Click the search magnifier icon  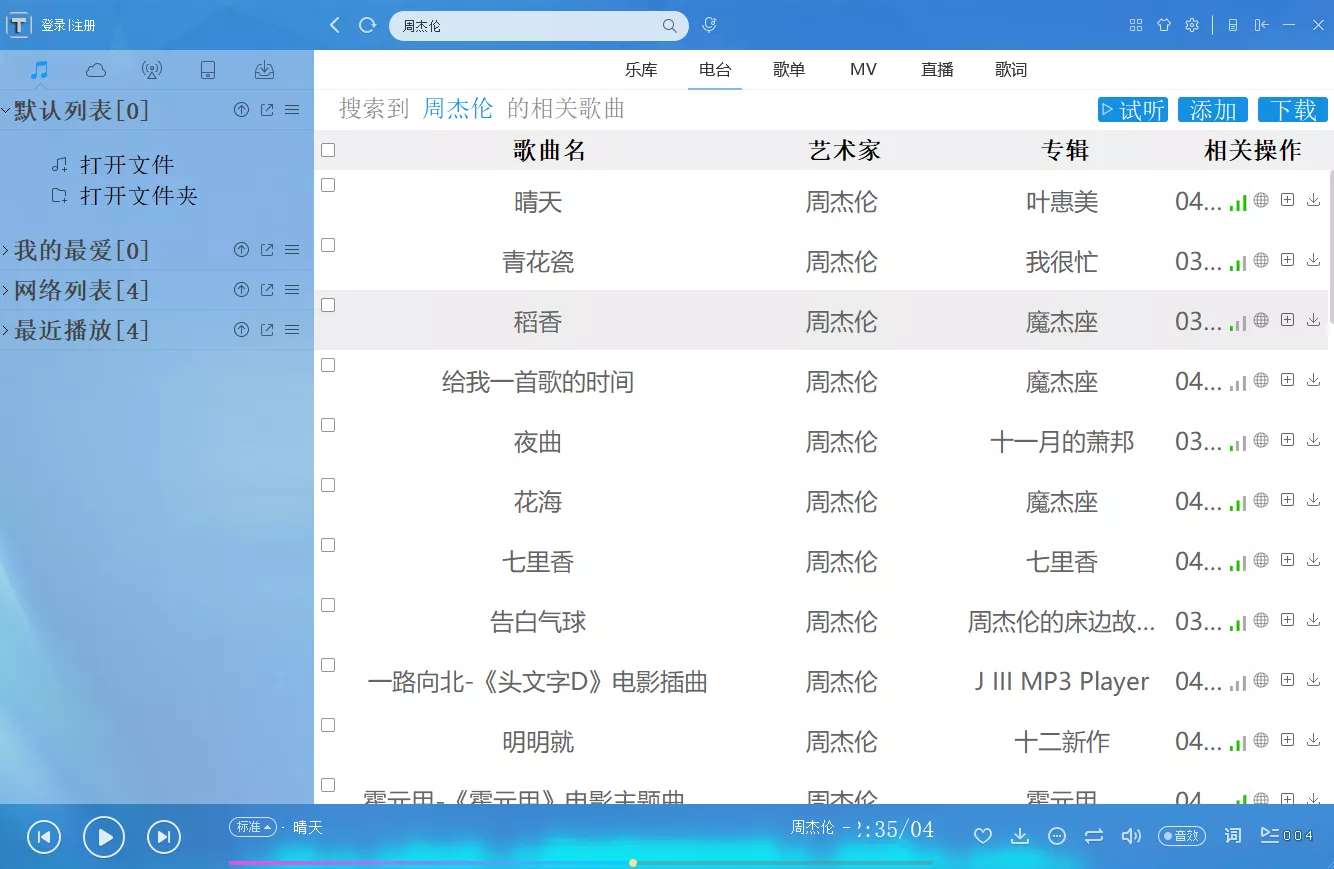669,26
